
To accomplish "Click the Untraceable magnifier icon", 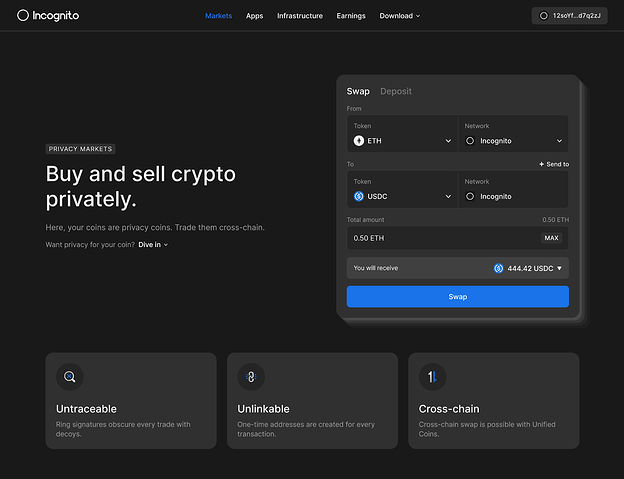I will pos(70,377).
